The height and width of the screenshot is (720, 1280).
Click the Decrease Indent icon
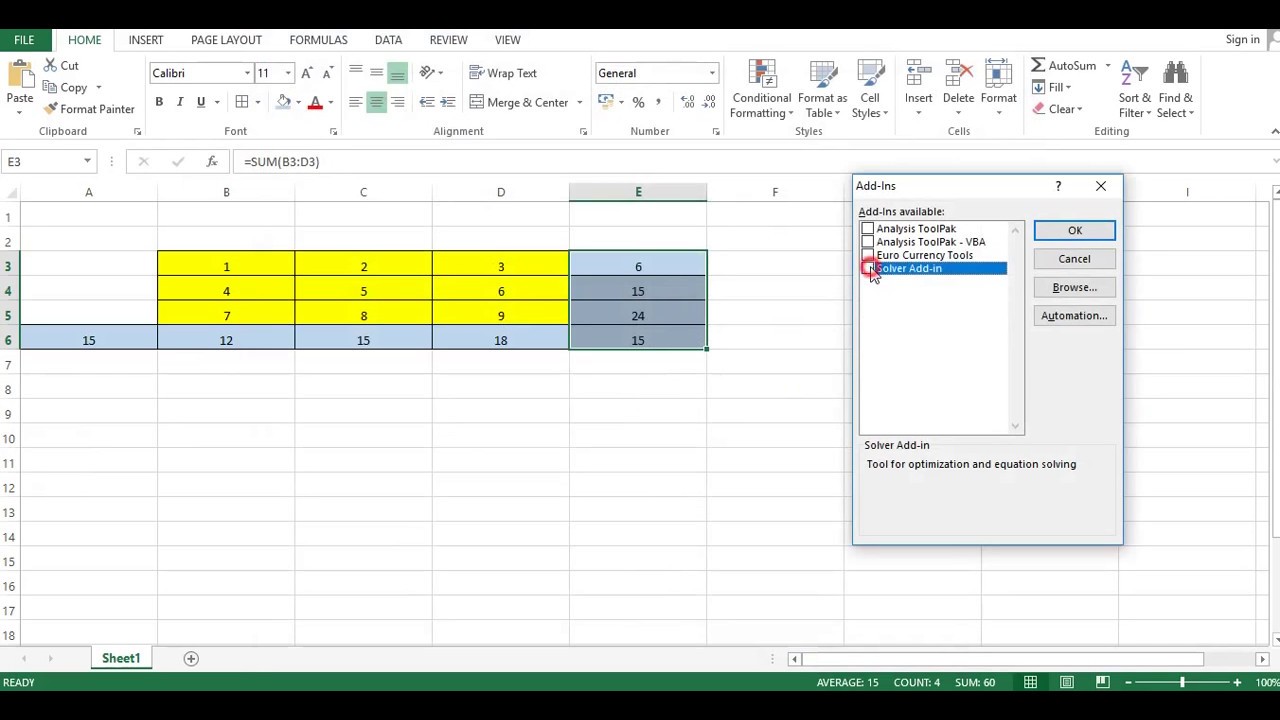pyautogui.click(x=427, y=102)
